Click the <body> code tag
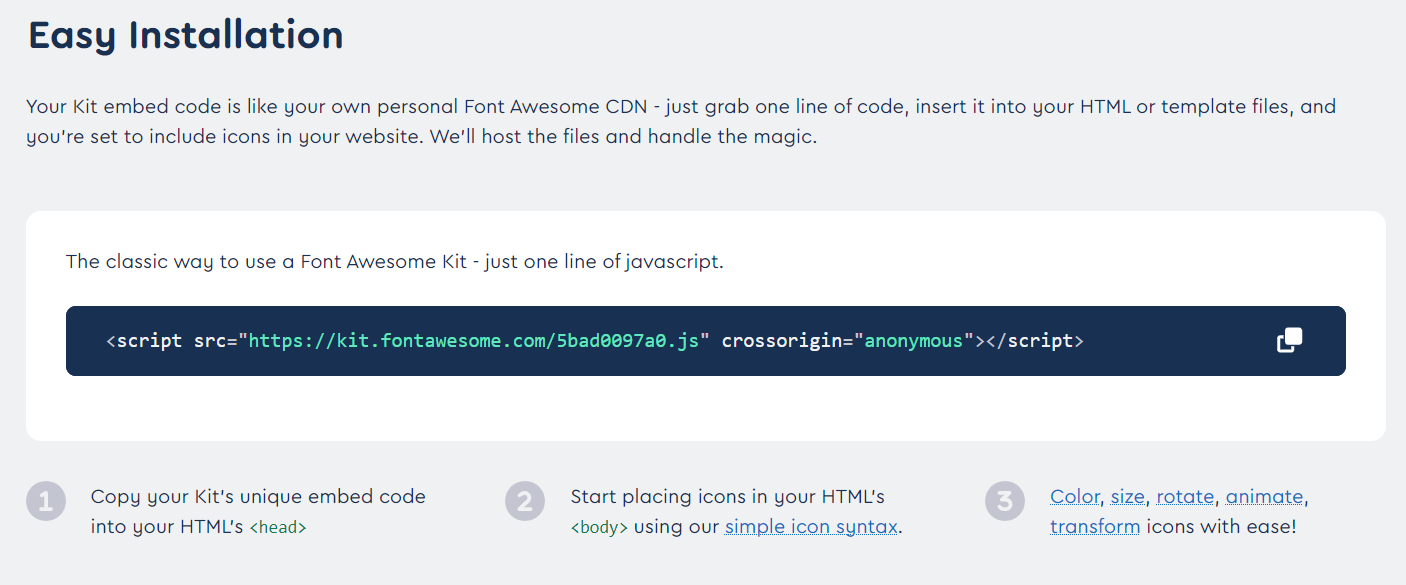 click(599, 528)
